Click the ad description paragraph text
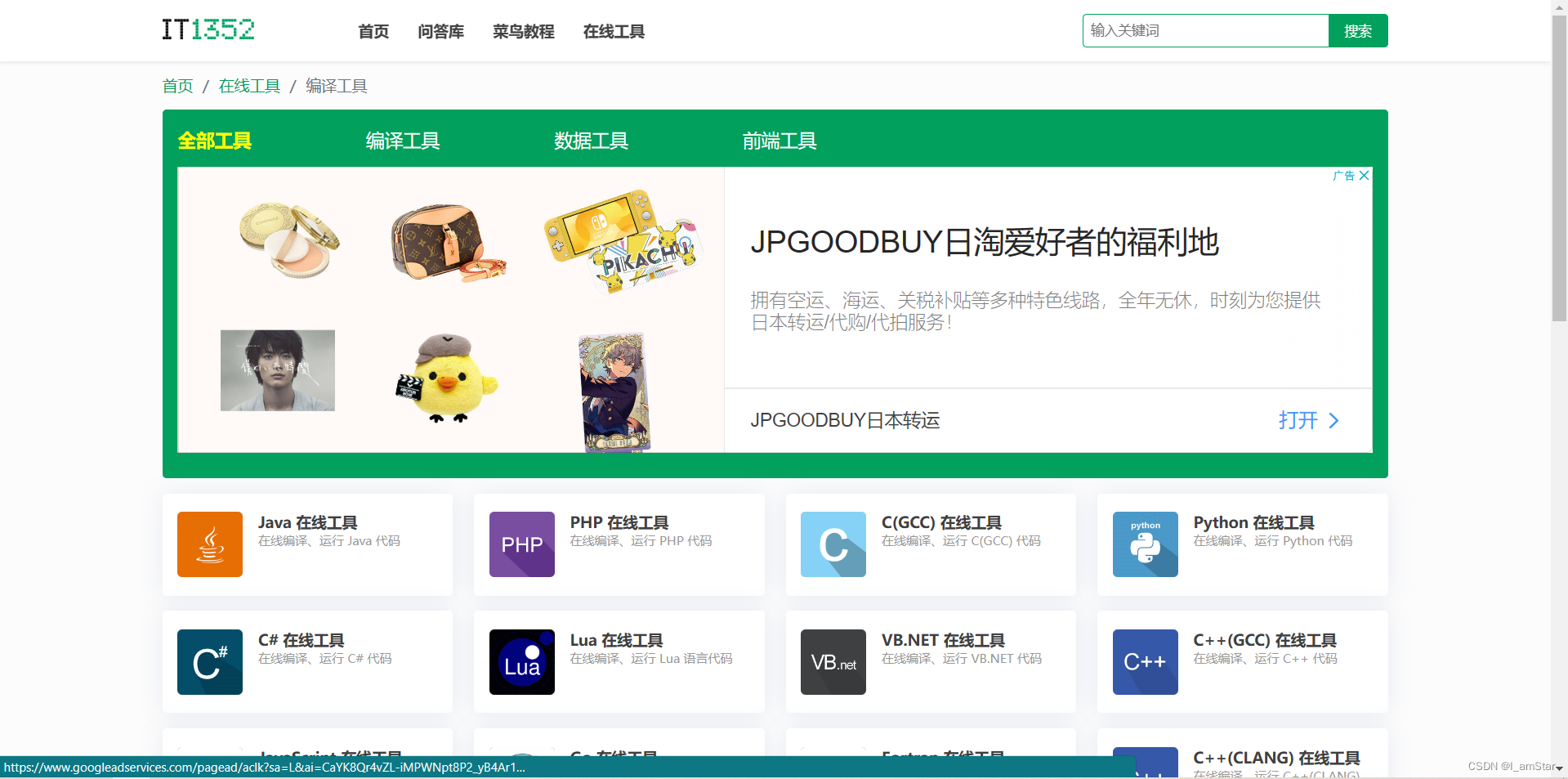This screenshot has height=779, width=1568. [1035, 311]
